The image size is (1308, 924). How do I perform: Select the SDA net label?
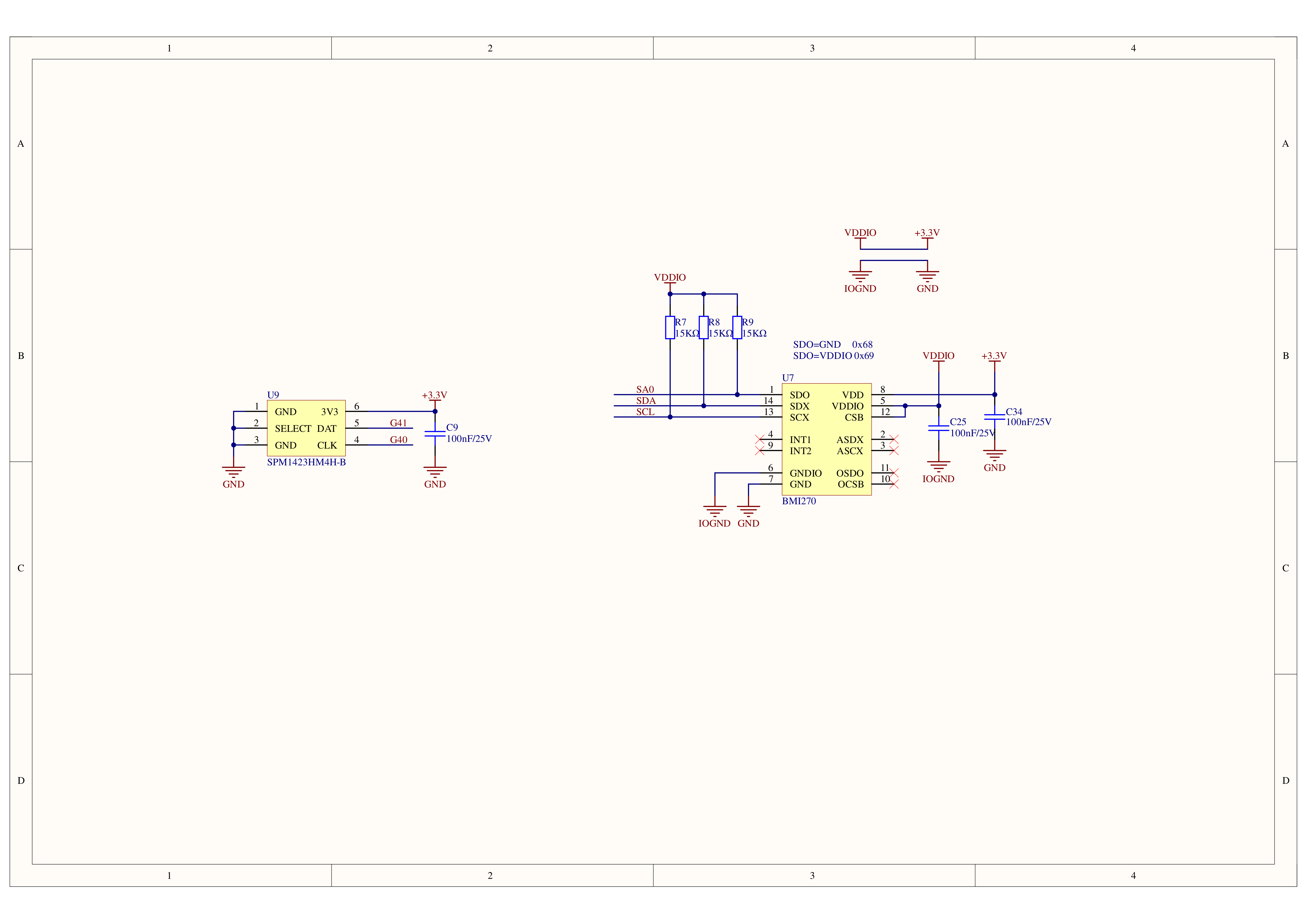click(x=646, y=401)
